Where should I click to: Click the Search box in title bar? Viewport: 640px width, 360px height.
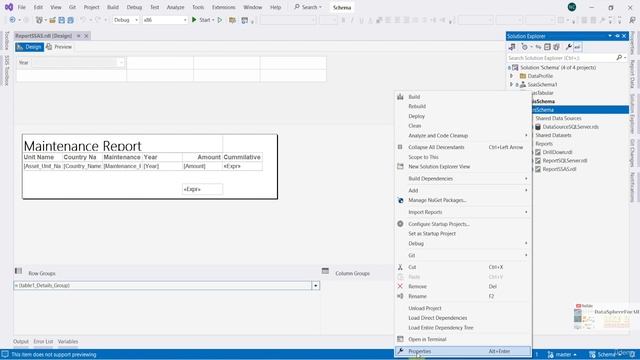coord(308,7)
